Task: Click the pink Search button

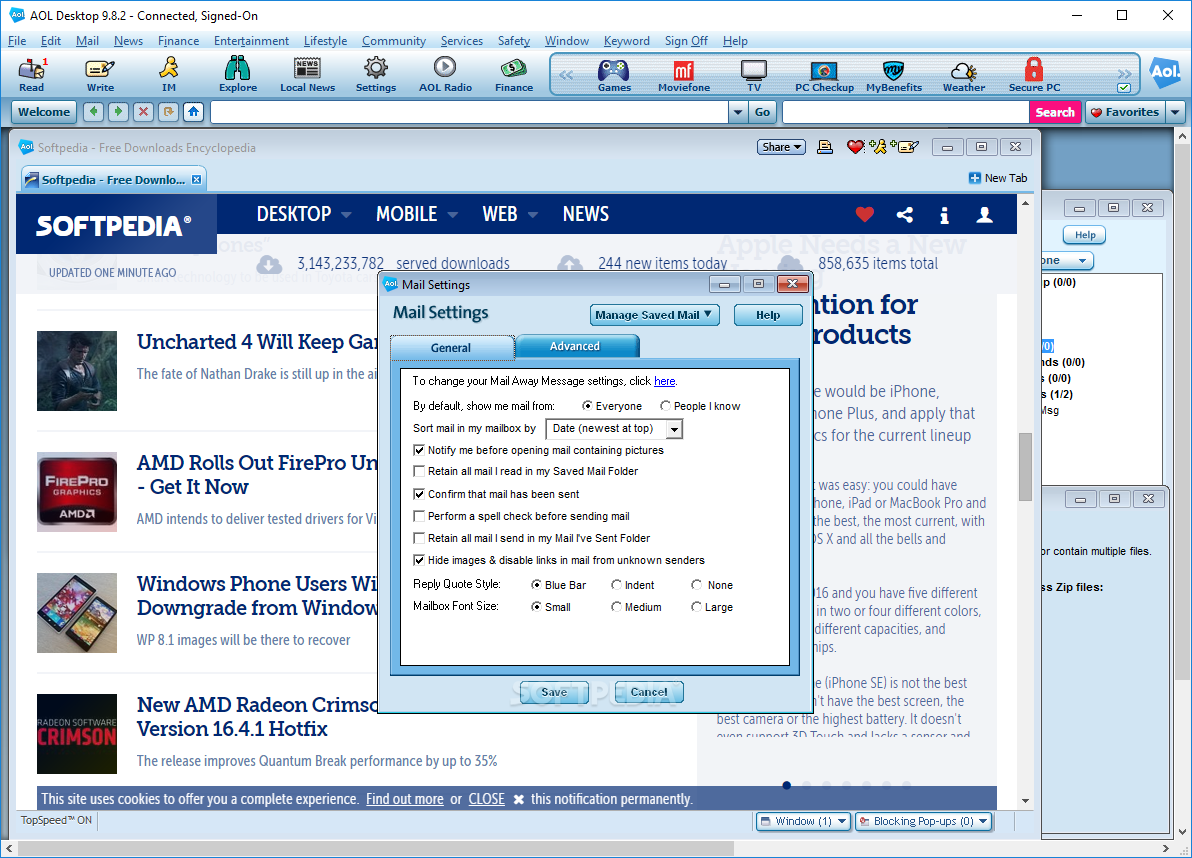Action: (x=1055, y=112)
